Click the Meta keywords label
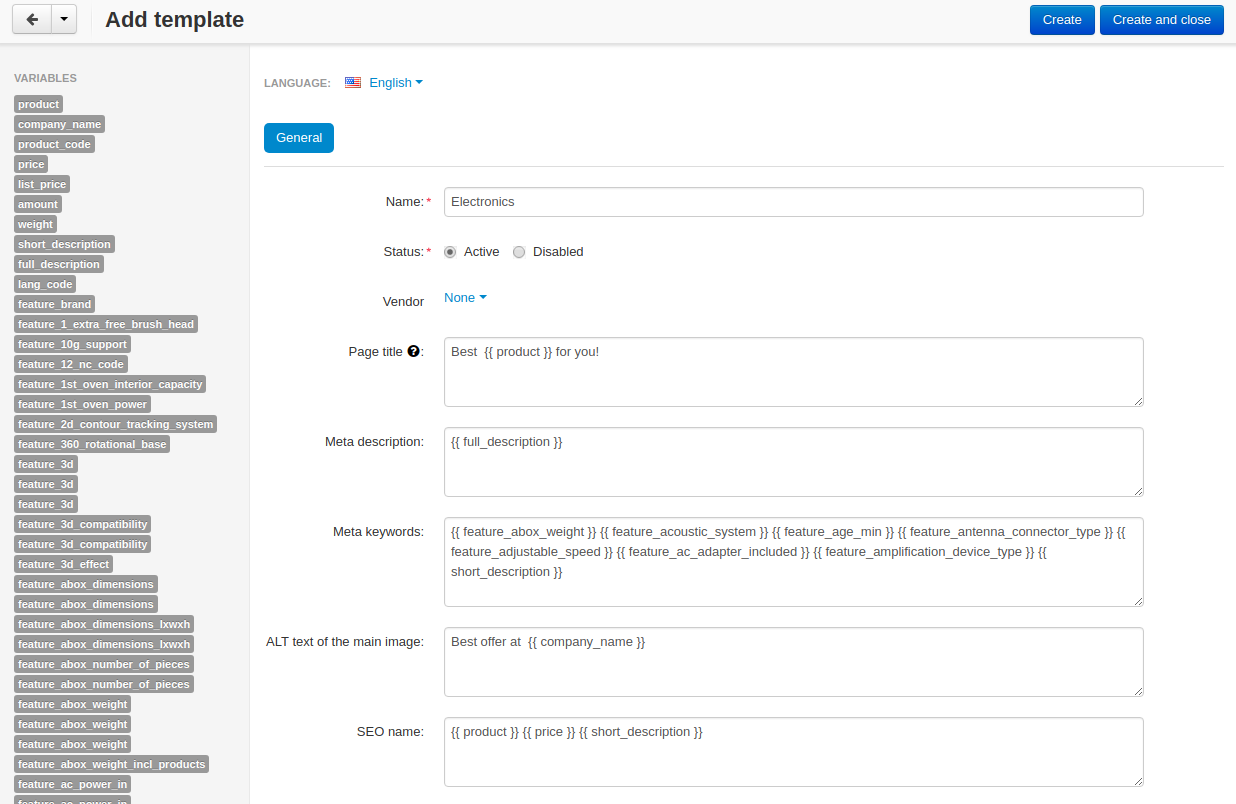 point(378,532)
